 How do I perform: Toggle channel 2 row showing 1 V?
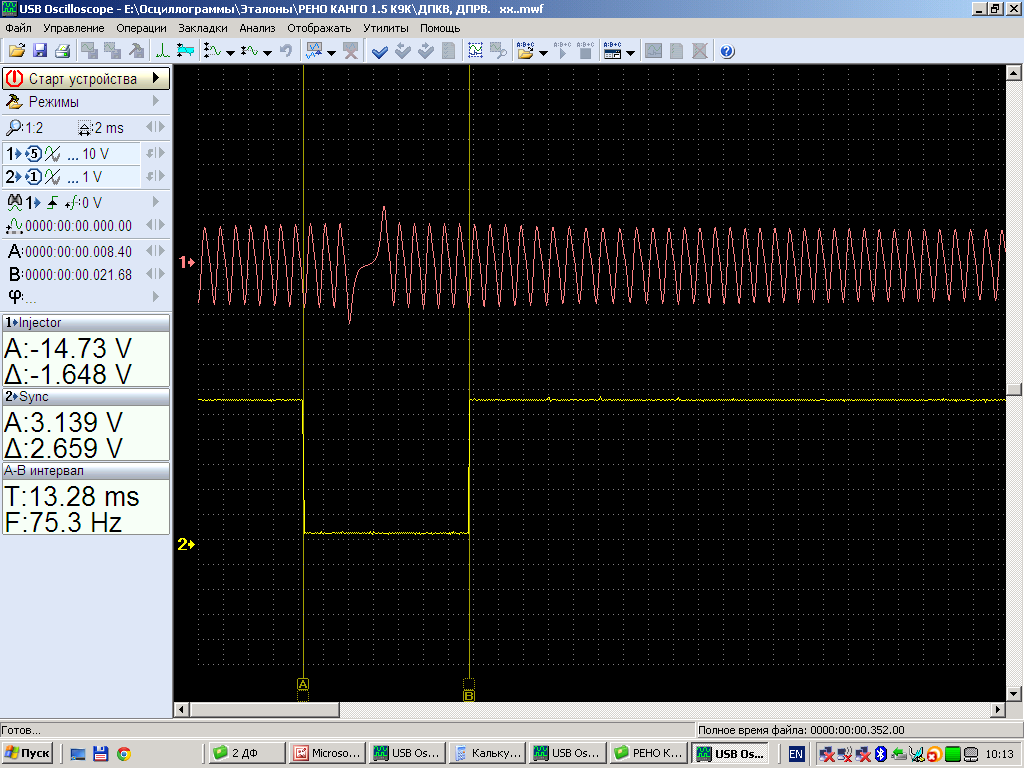[70, 177]
